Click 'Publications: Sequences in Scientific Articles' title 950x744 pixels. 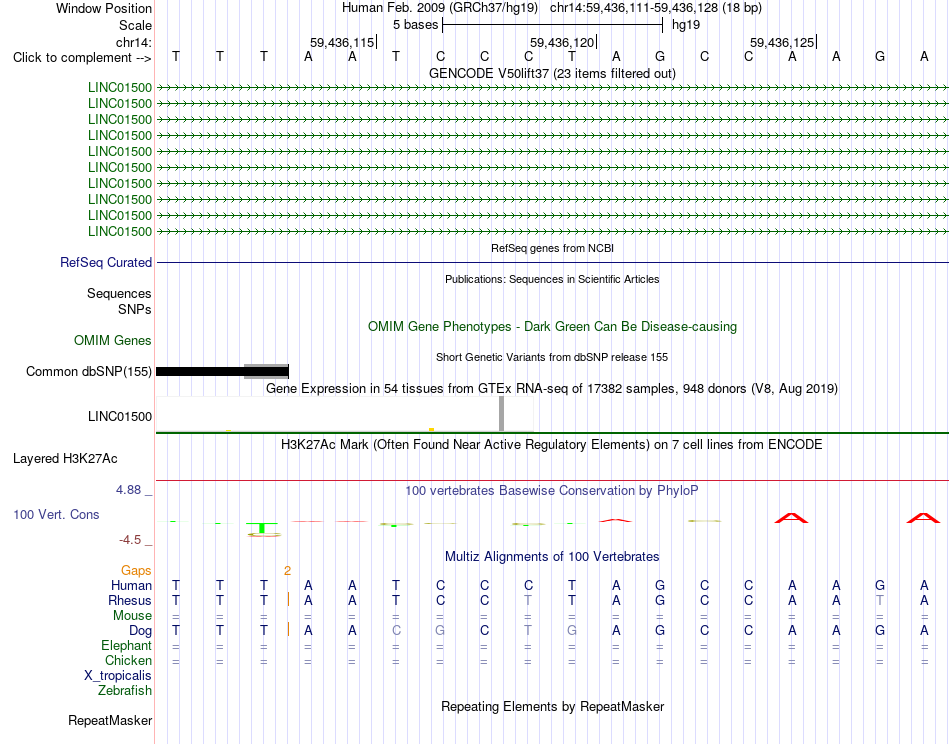[x=552, y=279]
